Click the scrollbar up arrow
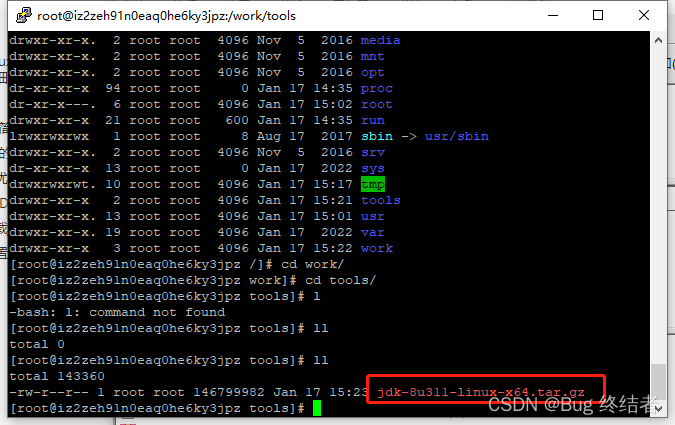675x425 pixels. 658,40
